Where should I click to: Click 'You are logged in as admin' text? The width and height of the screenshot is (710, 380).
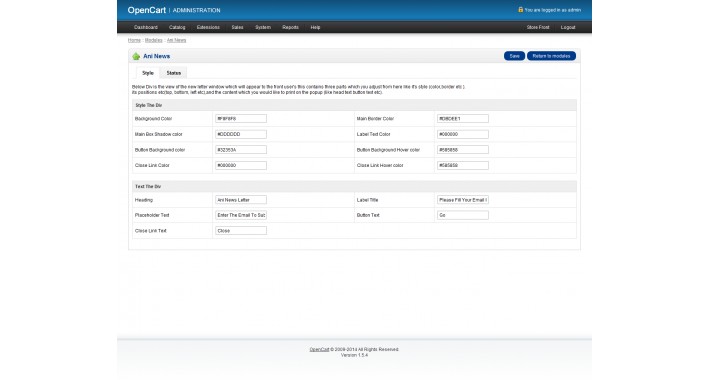click(552, 10)
